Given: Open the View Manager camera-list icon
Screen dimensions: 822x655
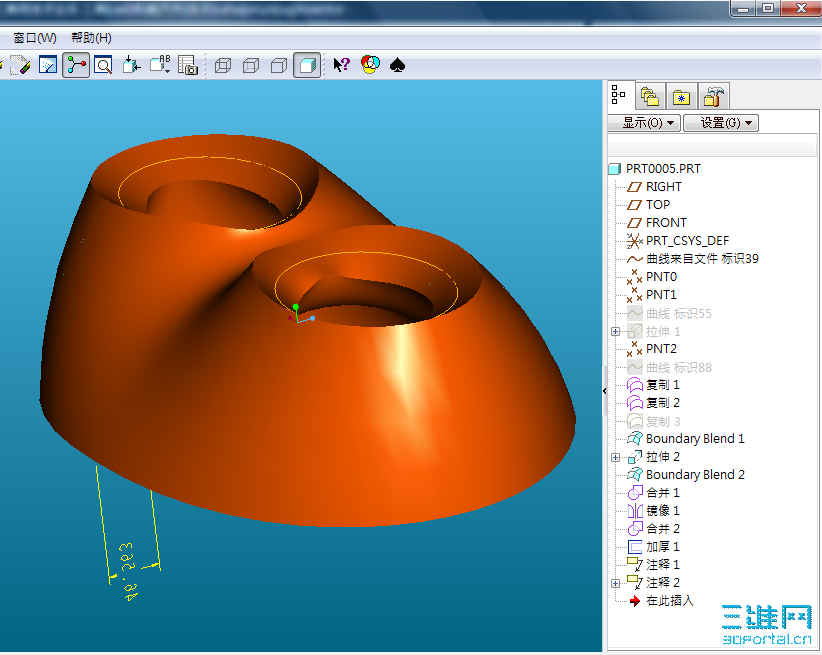Looking at the screenshot, I should coord(187,65).
